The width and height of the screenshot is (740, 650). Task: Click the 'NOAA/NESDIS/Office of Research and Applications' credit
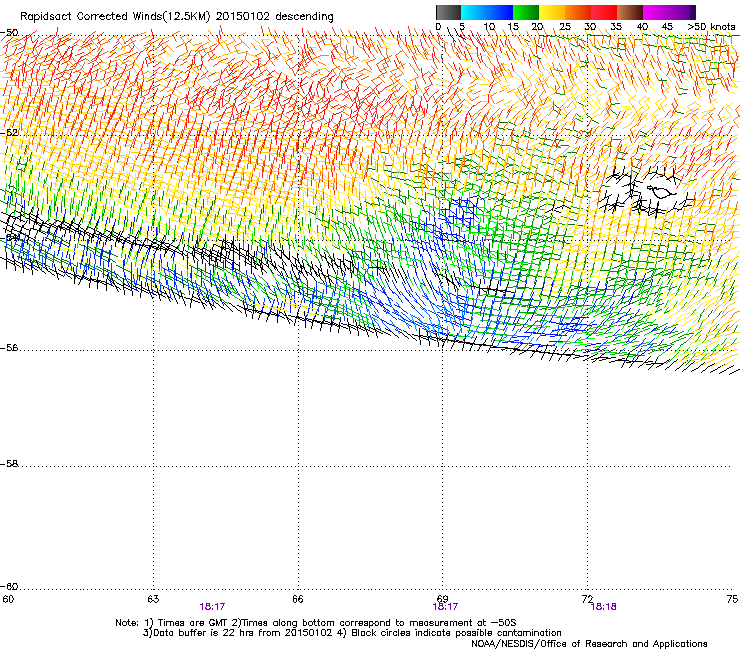click(589, 644)
